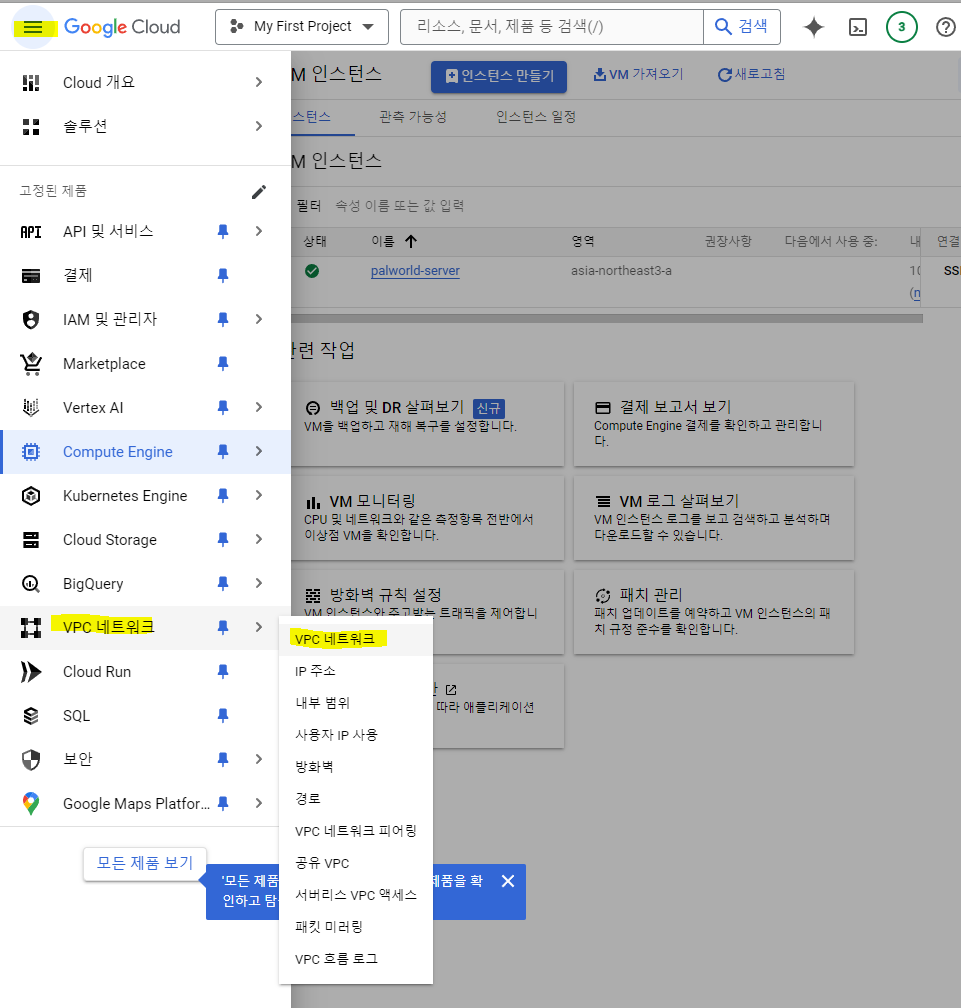Viewport: 961px width, 1008px height.
Task: Click the BigQuery magnifier icon
Action: click(31, 584)
